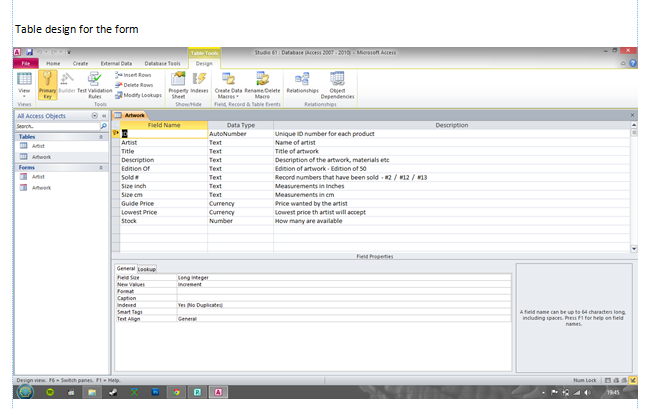Open the Access Help question mark icon
Image resolution: width=646 pixels, height=409 pixels.
633,63
